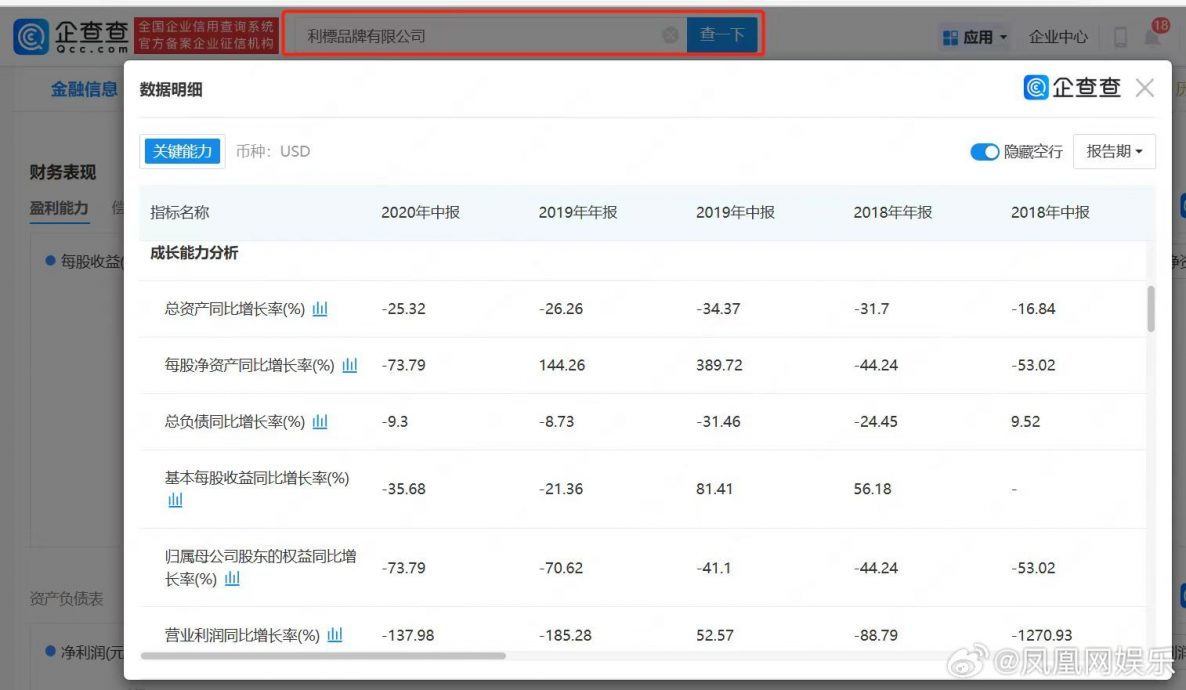
Task: Open the notifications bell with badge
Action: coord(1152,36)
